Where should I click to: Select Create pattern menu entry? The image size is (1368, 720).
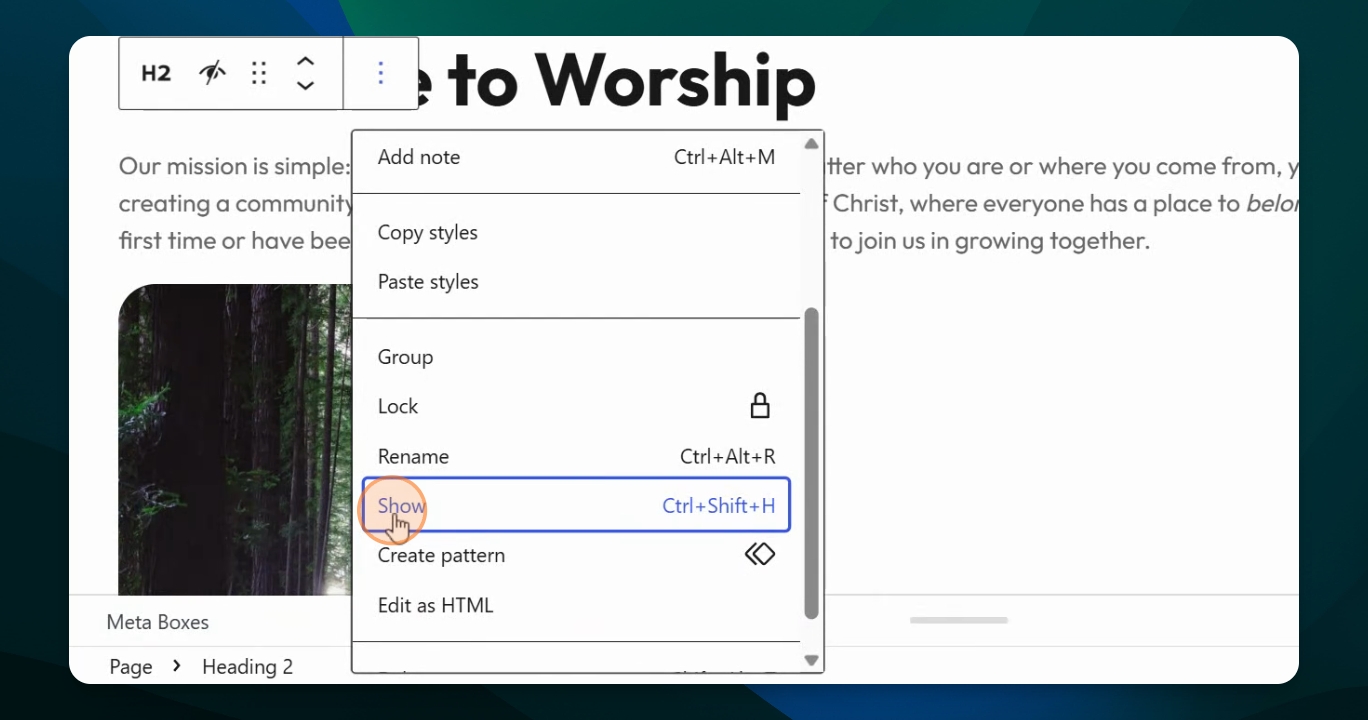coord(576,555)
